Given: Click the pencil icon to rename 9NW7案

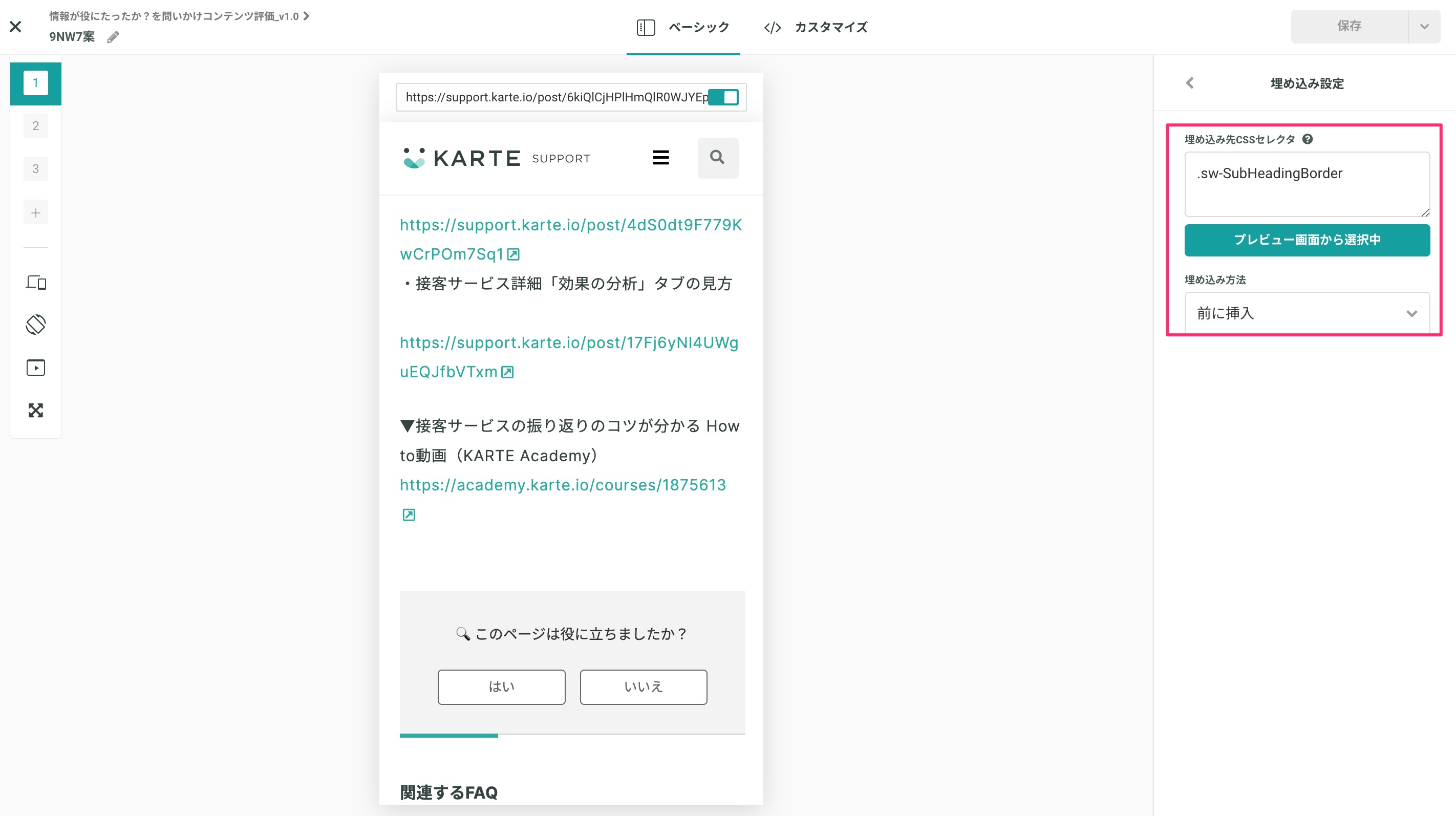Looking at the screenshot, I should tap(113, 37).
